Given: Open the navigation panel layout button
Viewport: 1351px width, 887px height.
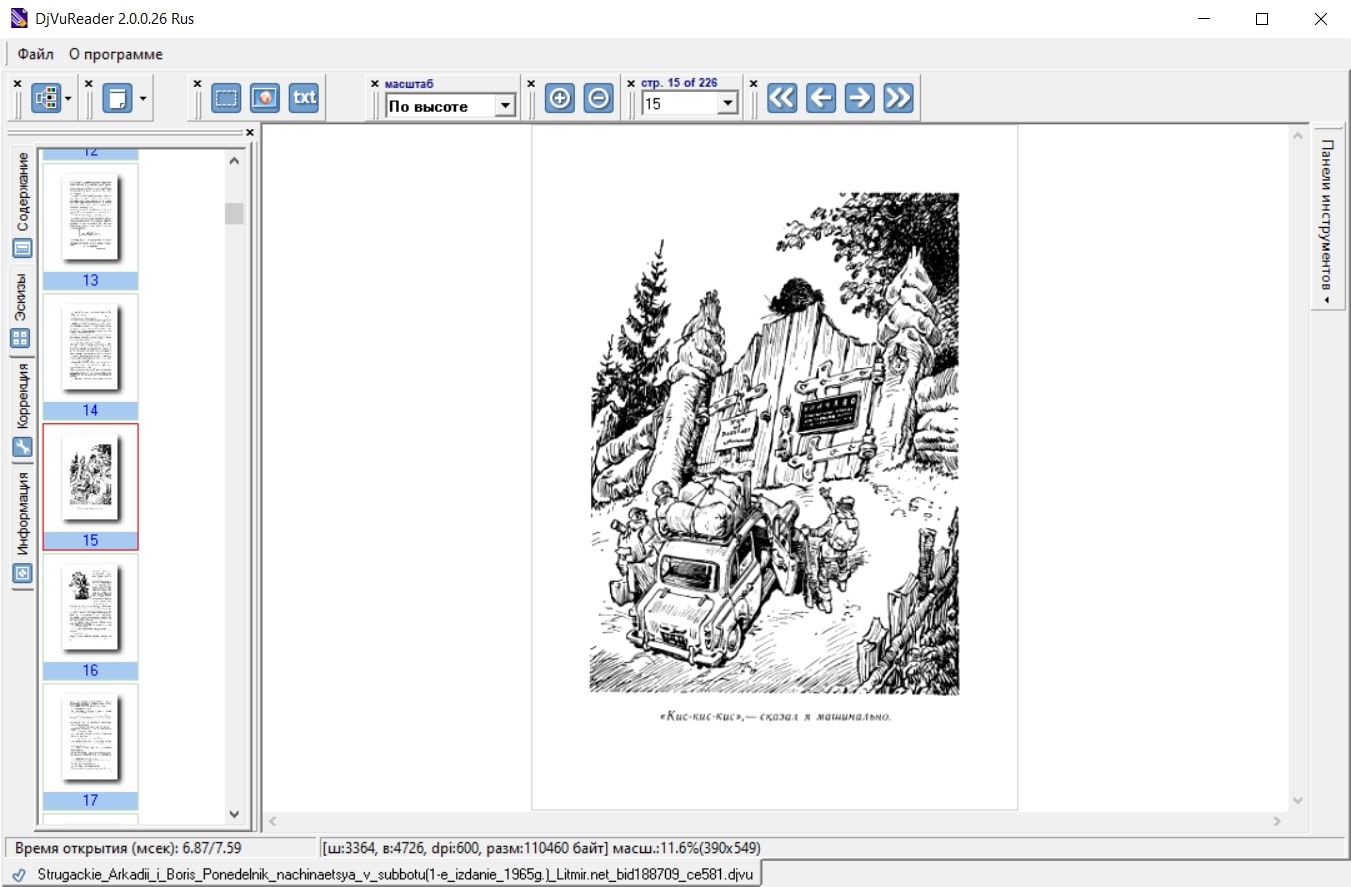Looking at the screenshot, I should pos(46,98).
